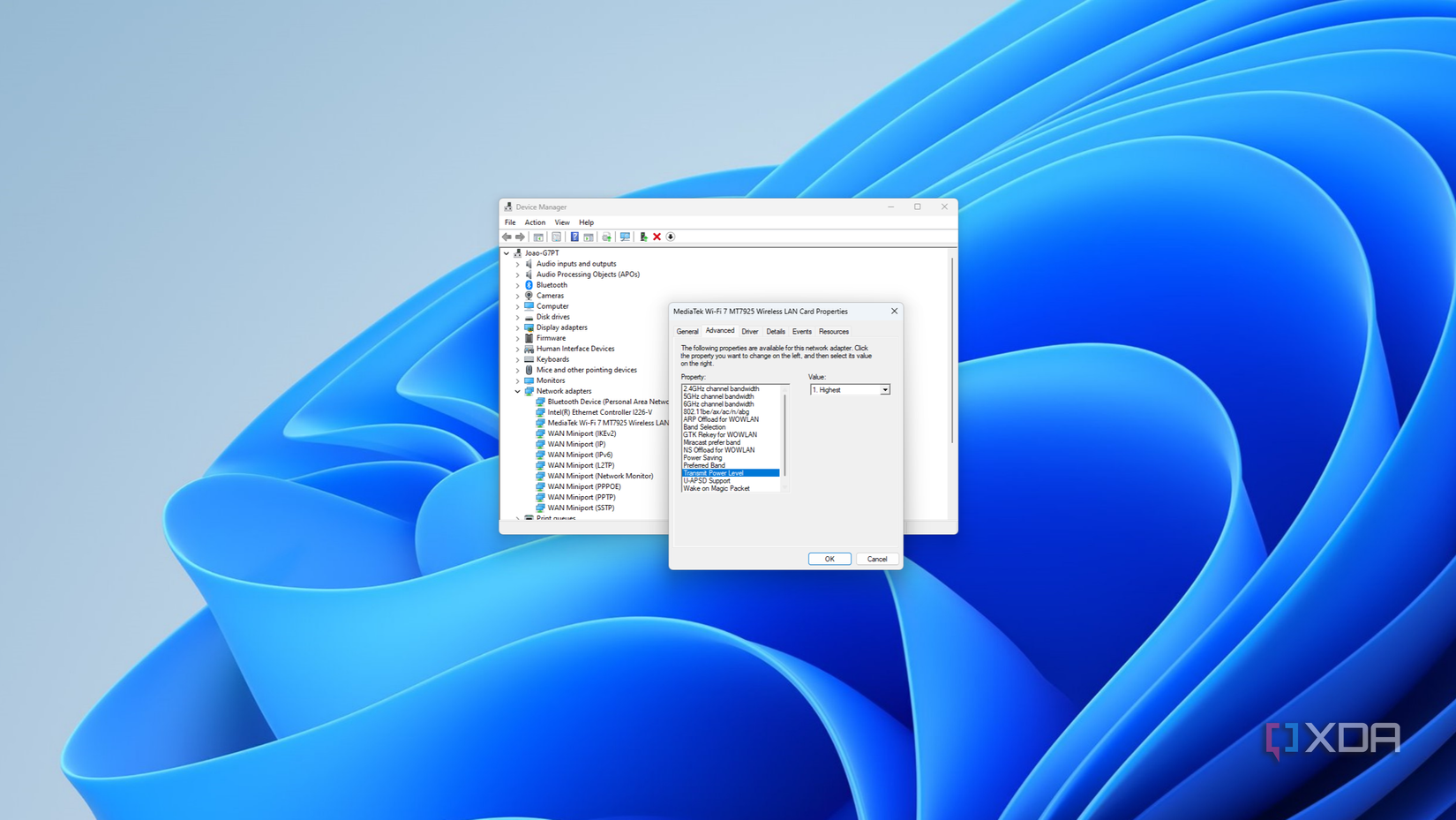Image resolution: width=1456 pixels, height=820 pixels.
Task: Click the Joao-G7PT computer root icon
Action: [518, 253]
